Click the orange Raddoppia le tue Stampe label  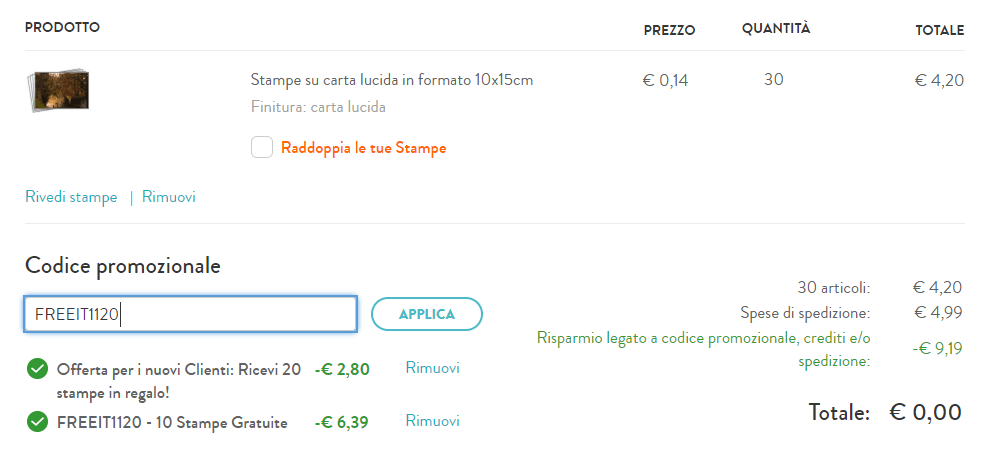[x=363, y=148]
